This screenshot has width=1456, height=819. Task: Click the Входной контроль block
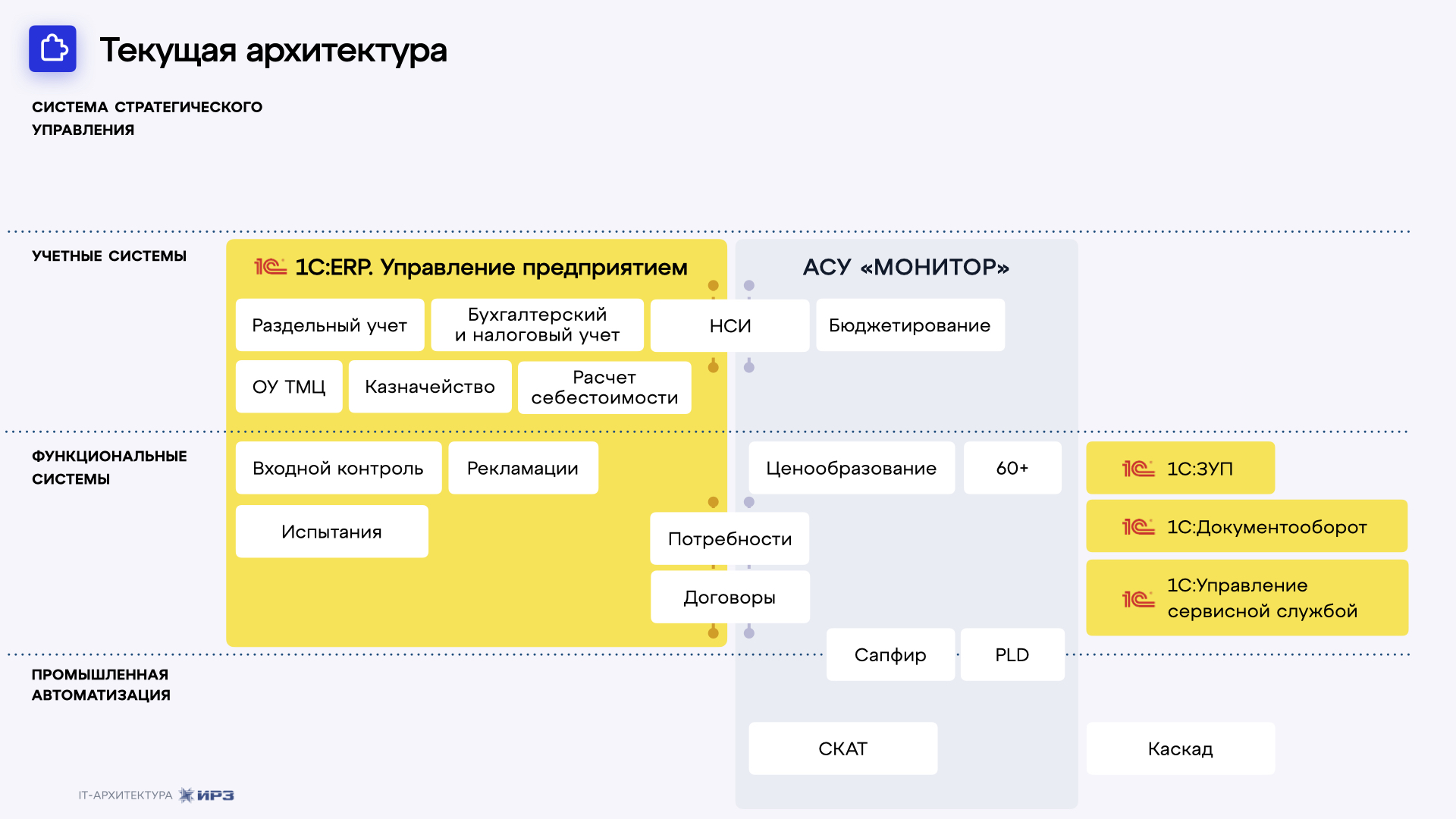(x=338, y=468)
